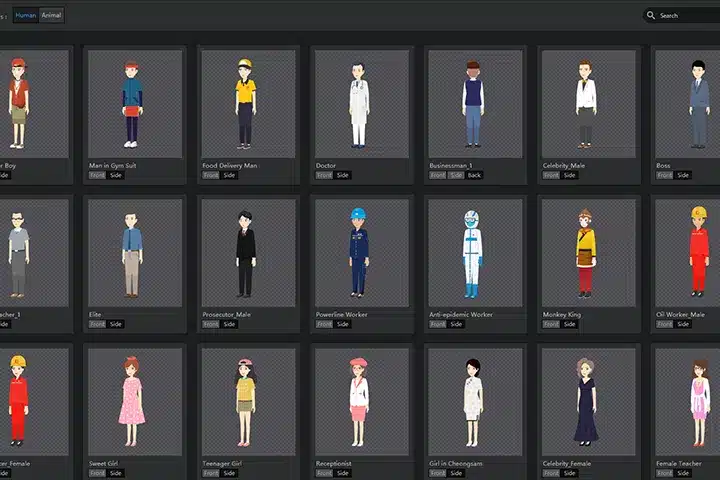Toggle Side view for Doctor
The height and width of the screenshot is (480, 720).
point(343,175)
